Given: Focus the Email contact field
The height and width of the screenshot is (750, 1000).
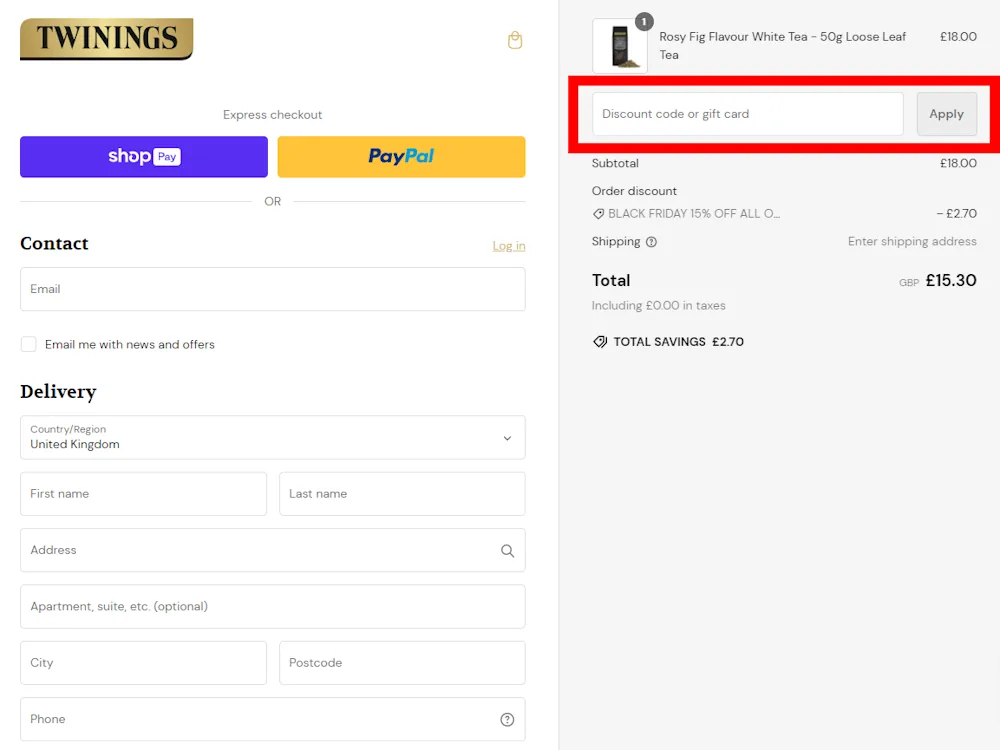Looking at the screenshot, I should 272,289.
